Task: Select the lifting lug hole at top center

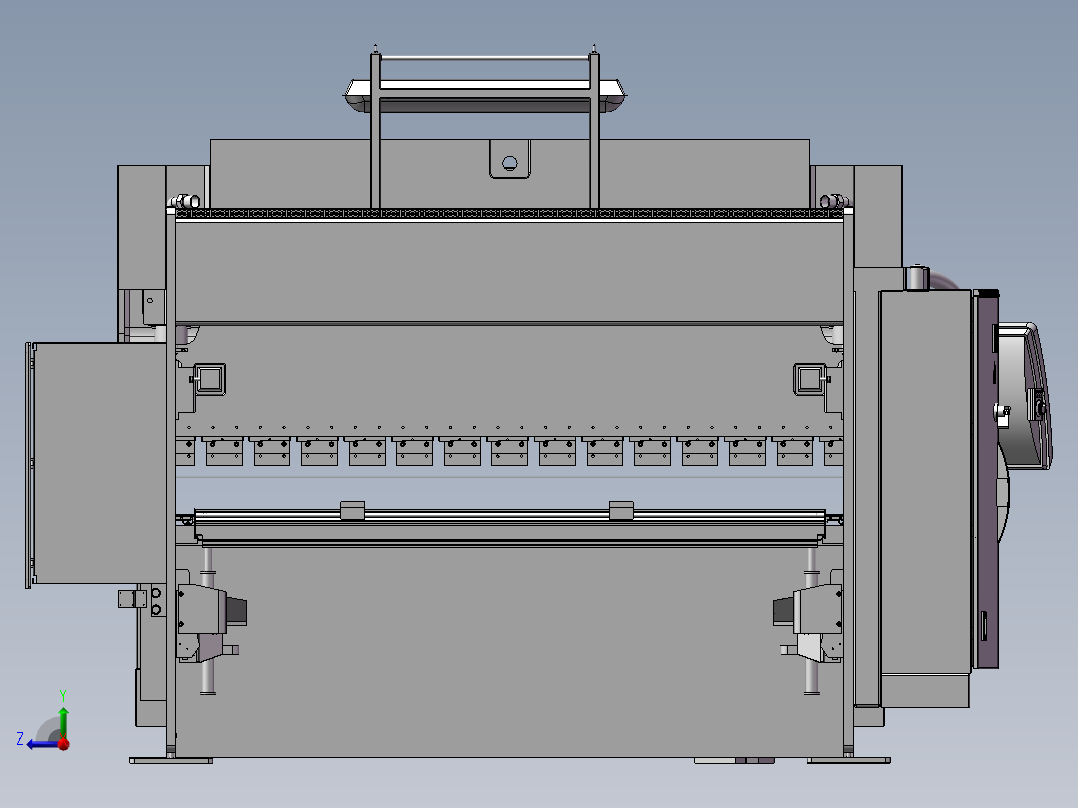Action: coord(509,163)
